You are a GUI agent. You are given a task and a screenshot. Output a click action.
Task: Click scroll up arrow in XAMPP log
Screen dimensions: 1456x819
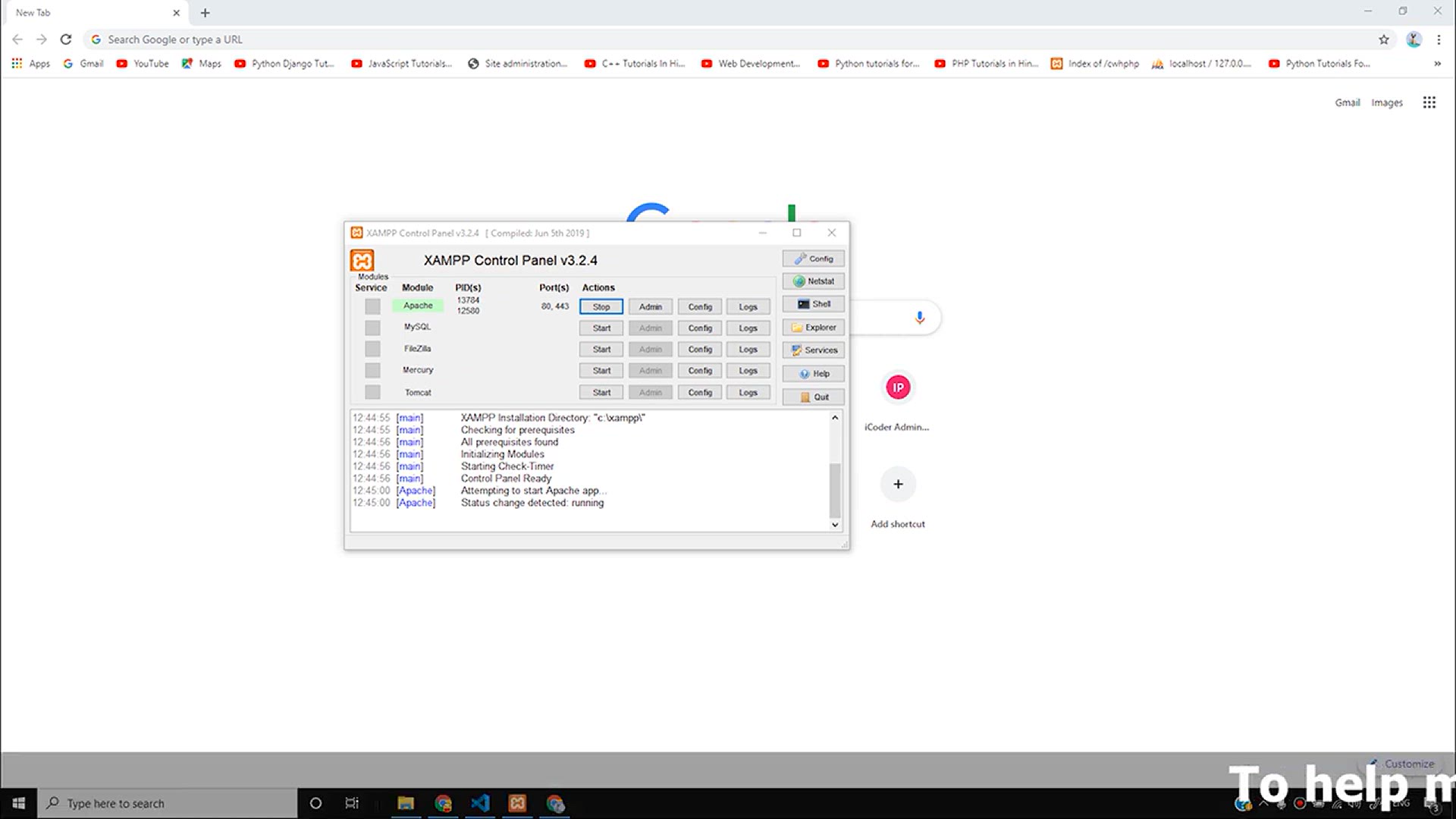835,418
